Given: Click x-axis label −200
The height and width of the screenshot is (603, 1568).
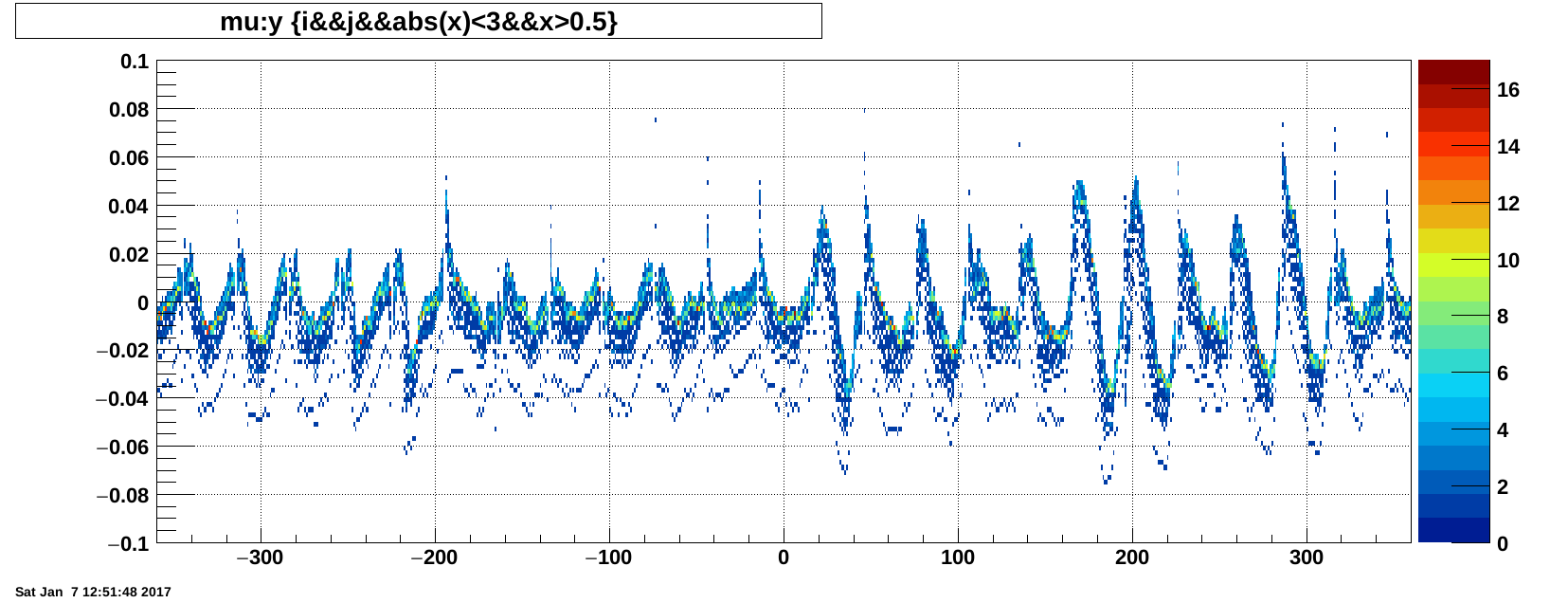Looking at the screenshot, I should click(x=434, y=557).
